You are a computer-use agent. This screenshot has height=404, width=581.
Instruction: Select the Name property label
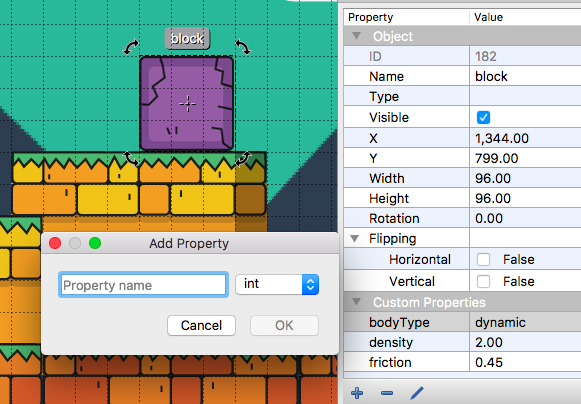point(386,76)
